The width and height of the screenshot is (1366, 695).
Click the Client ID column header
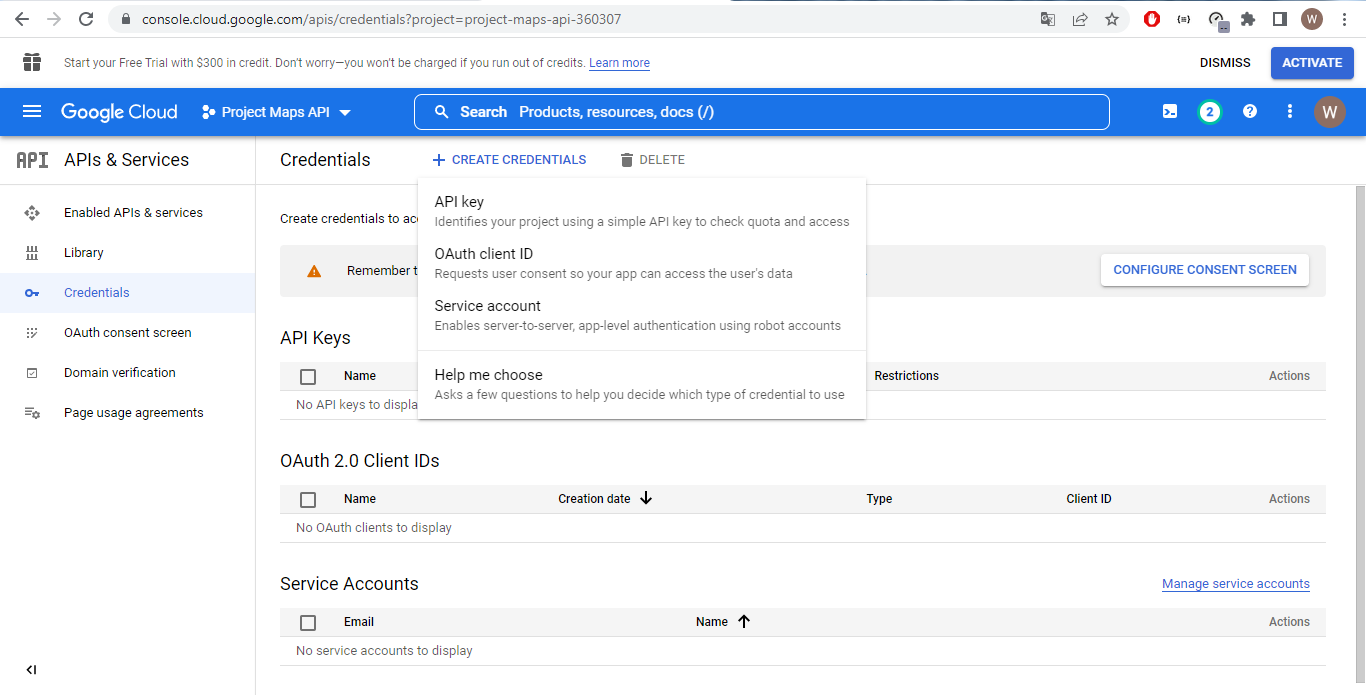pos(1089,499)
